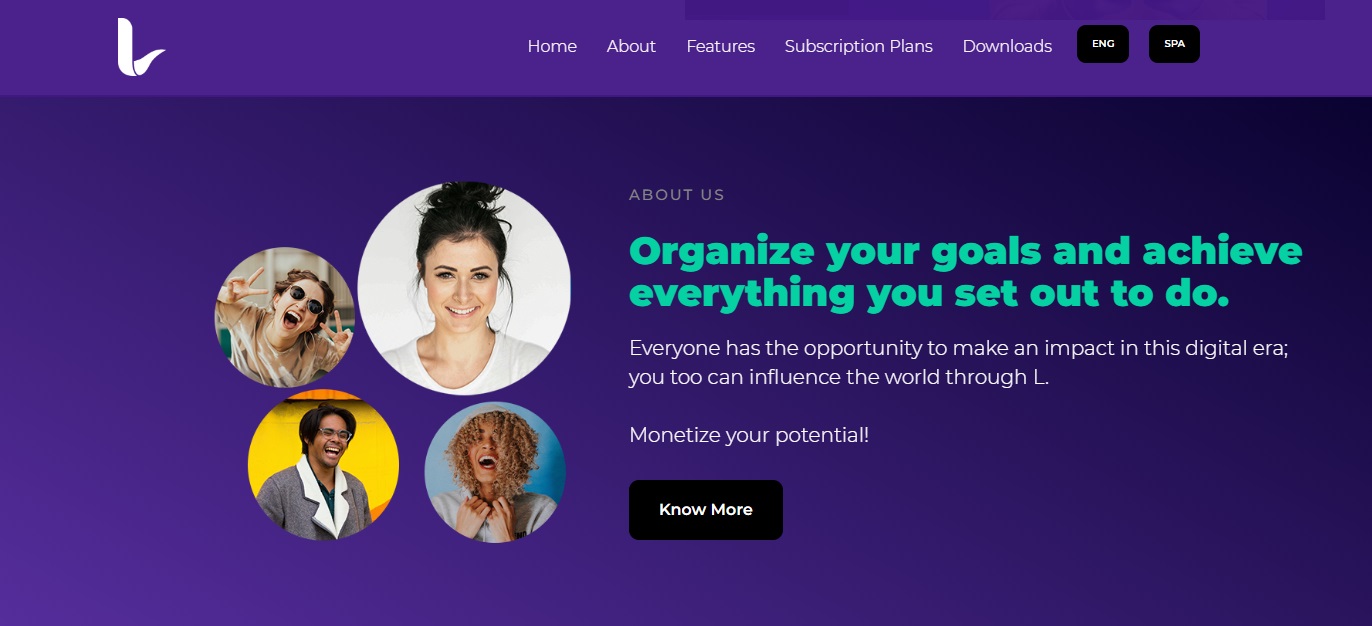This screenshot has width=1372, height=626.
Task: Open Subscription Plans from the navigation
Action: [858, 46]
